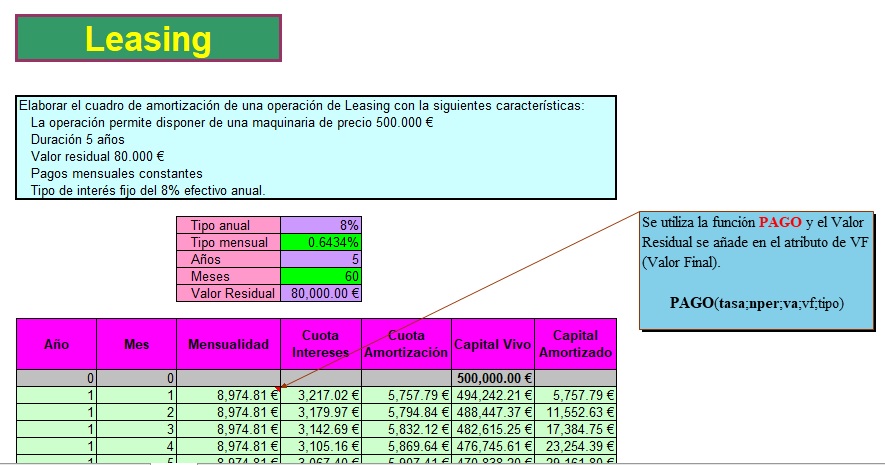Click the 'Tipo de interés fijo del 8%' line

pyautogui.click(x=148, y=190)
